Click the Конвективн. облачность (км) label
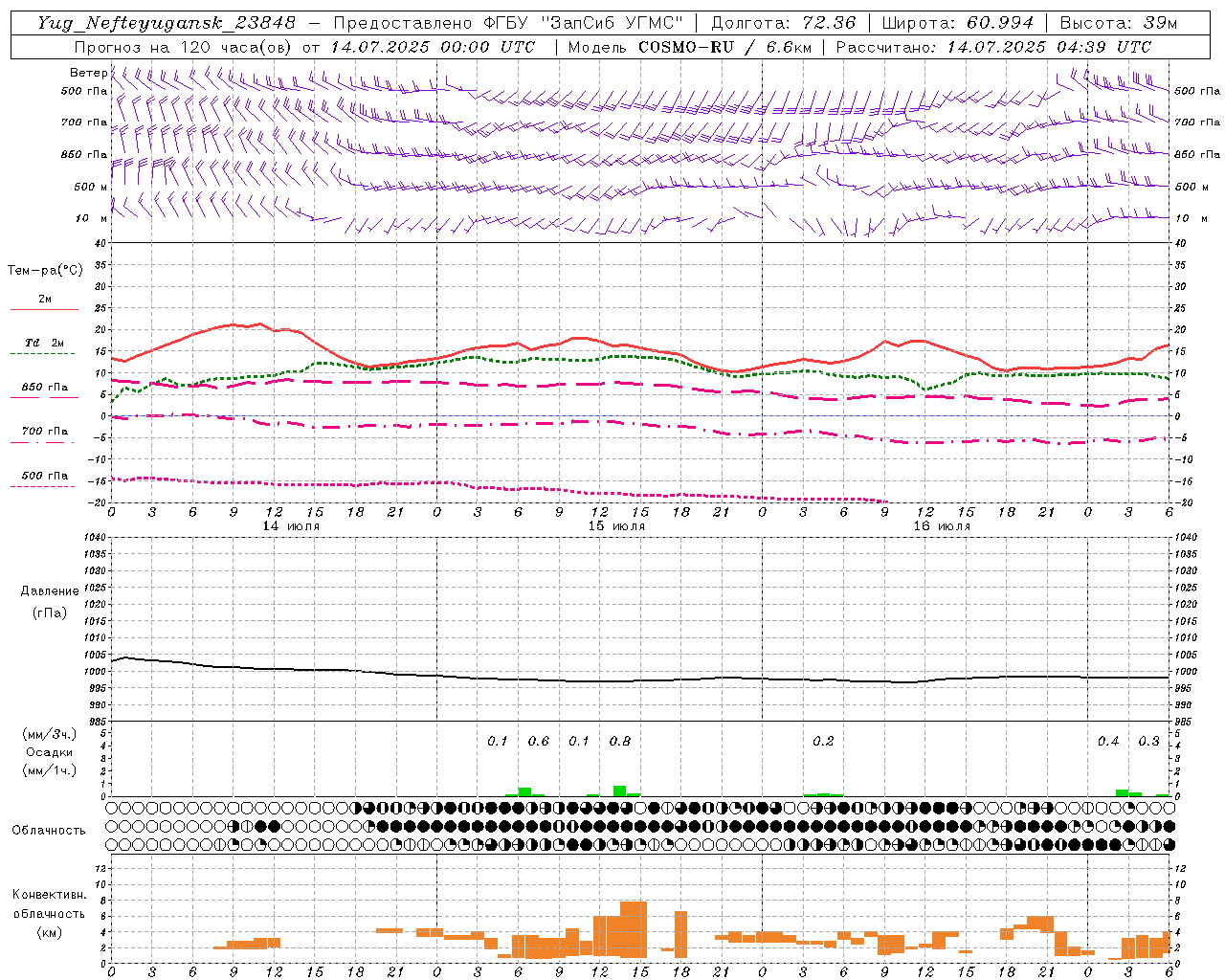The image size is (1225, 980). tap(49, 913)
